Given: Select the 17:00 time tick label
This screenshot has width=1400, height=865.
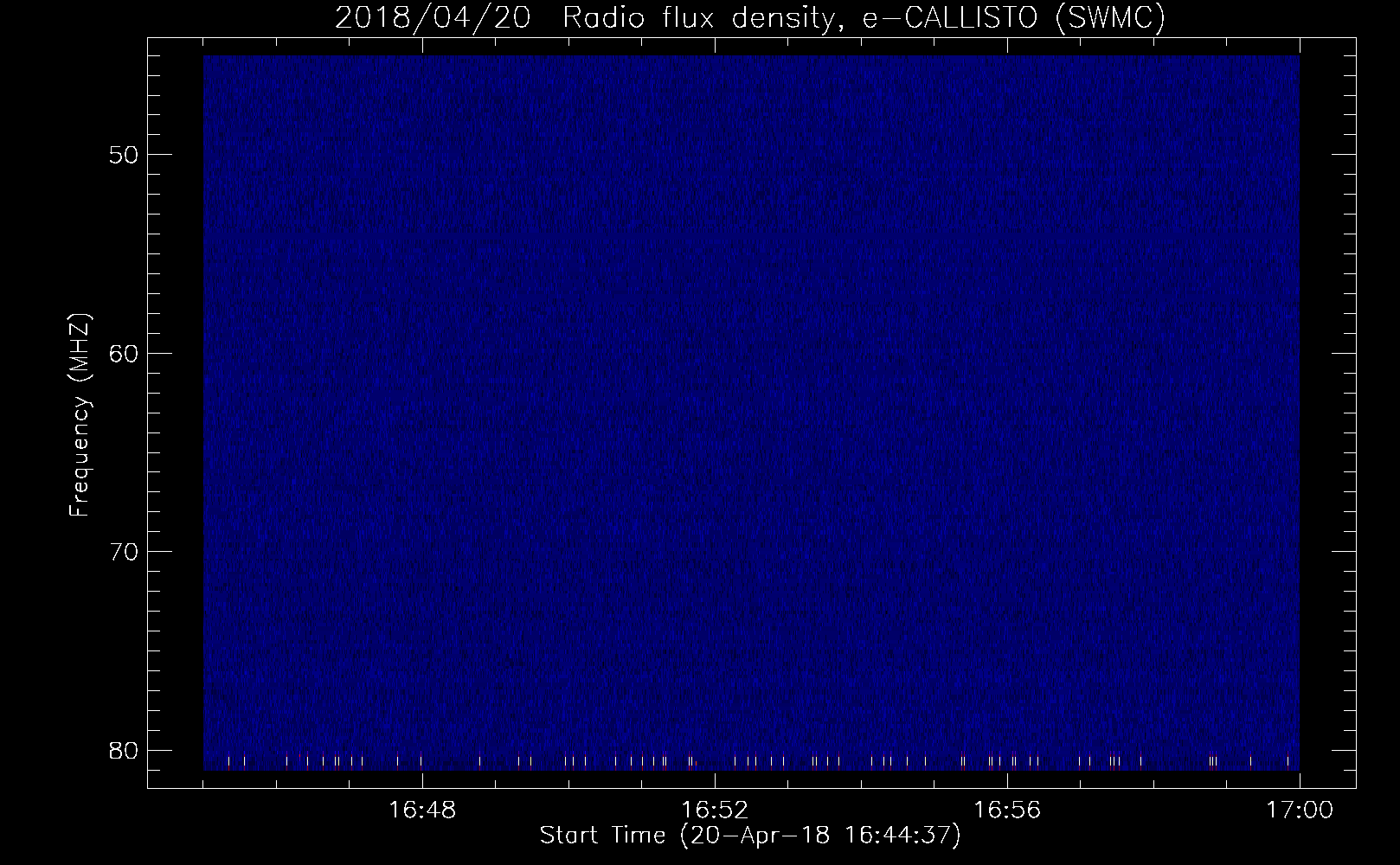Looking at the screenshot, I should 1300,811.
